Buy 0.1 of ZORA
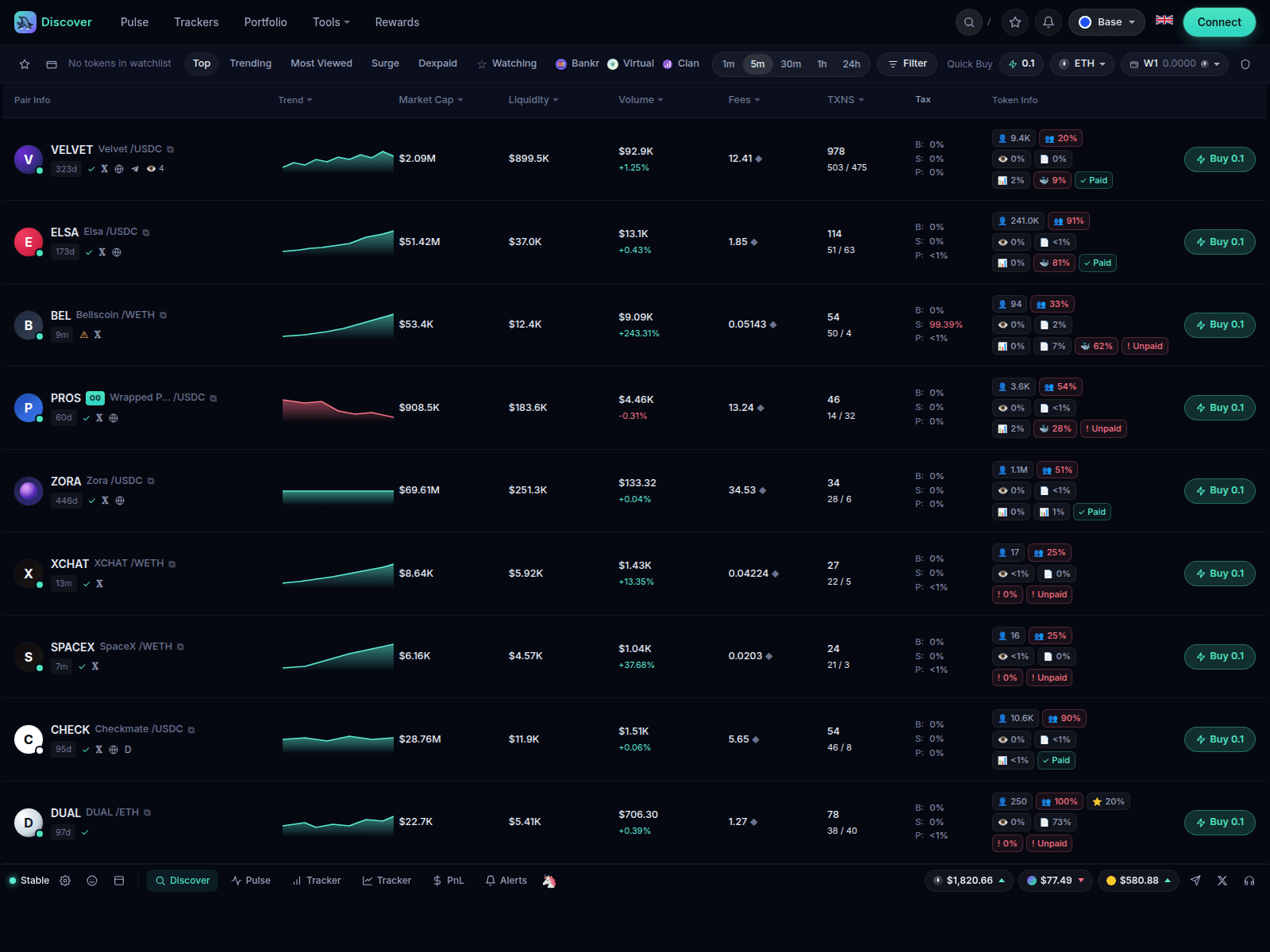 (1220, 491)
